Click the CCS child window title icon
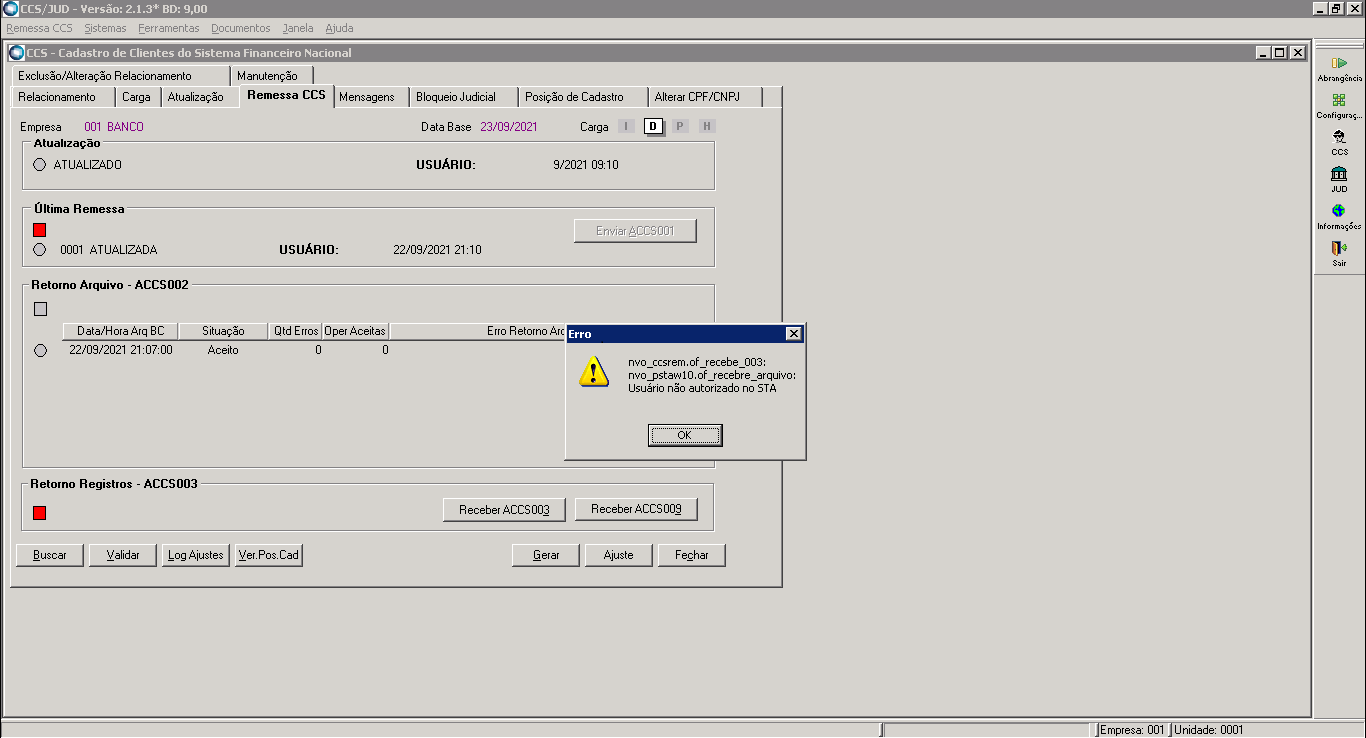Image resolution: width=1366 pixels, height=738 pixels. (x=16, y=53)
